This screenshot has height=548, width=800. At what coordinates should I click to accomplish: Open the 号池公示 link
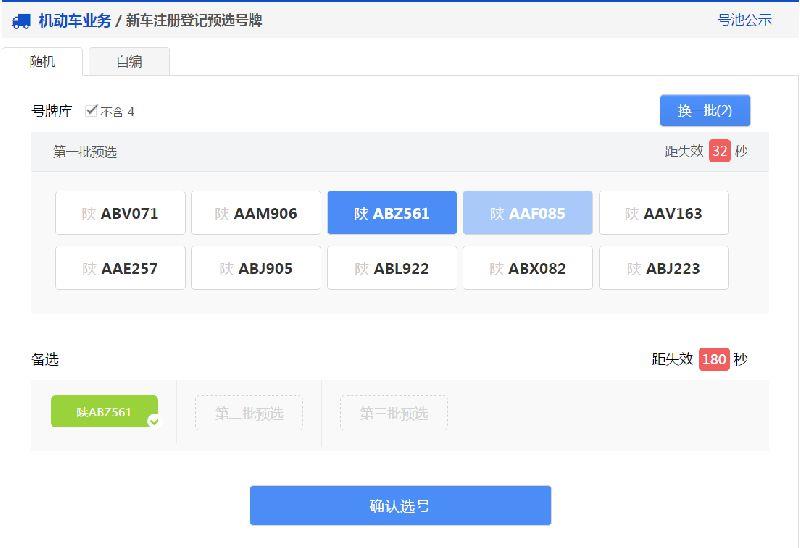pos(744,20)
